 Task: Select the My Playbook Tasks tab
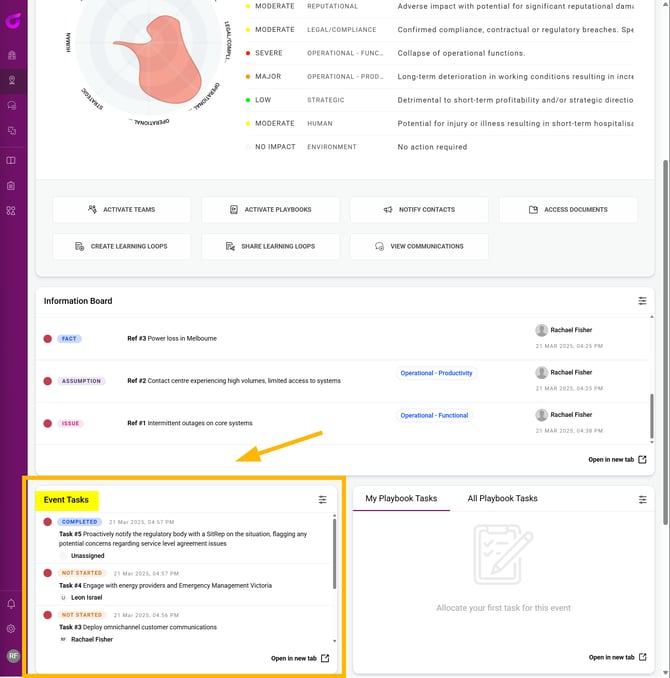401,498
